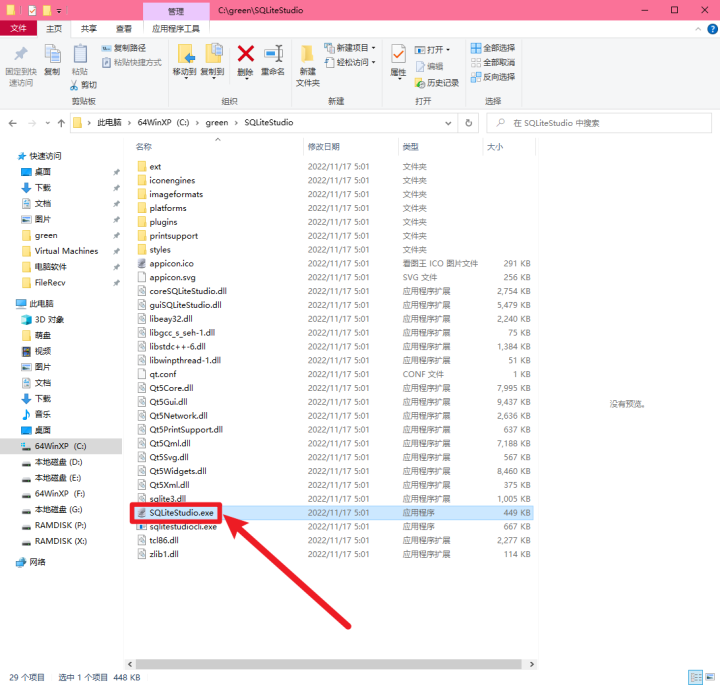The height and width of the screenshot is (685, 720).
Task: Expand the Open button dropdown arrow
Action: point(448,50)
